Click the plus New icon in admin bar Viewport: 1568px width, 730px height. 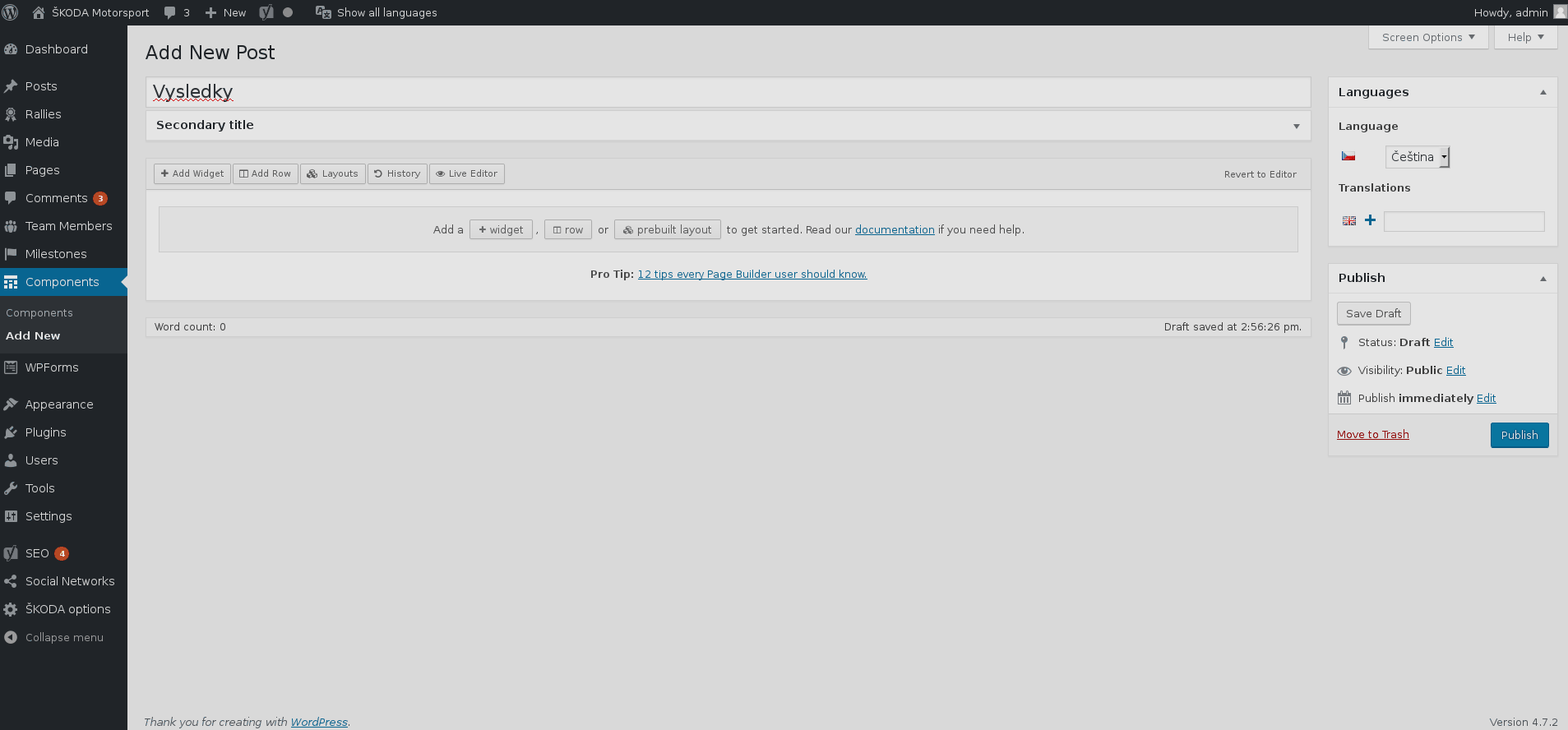(x=211, y=12)
